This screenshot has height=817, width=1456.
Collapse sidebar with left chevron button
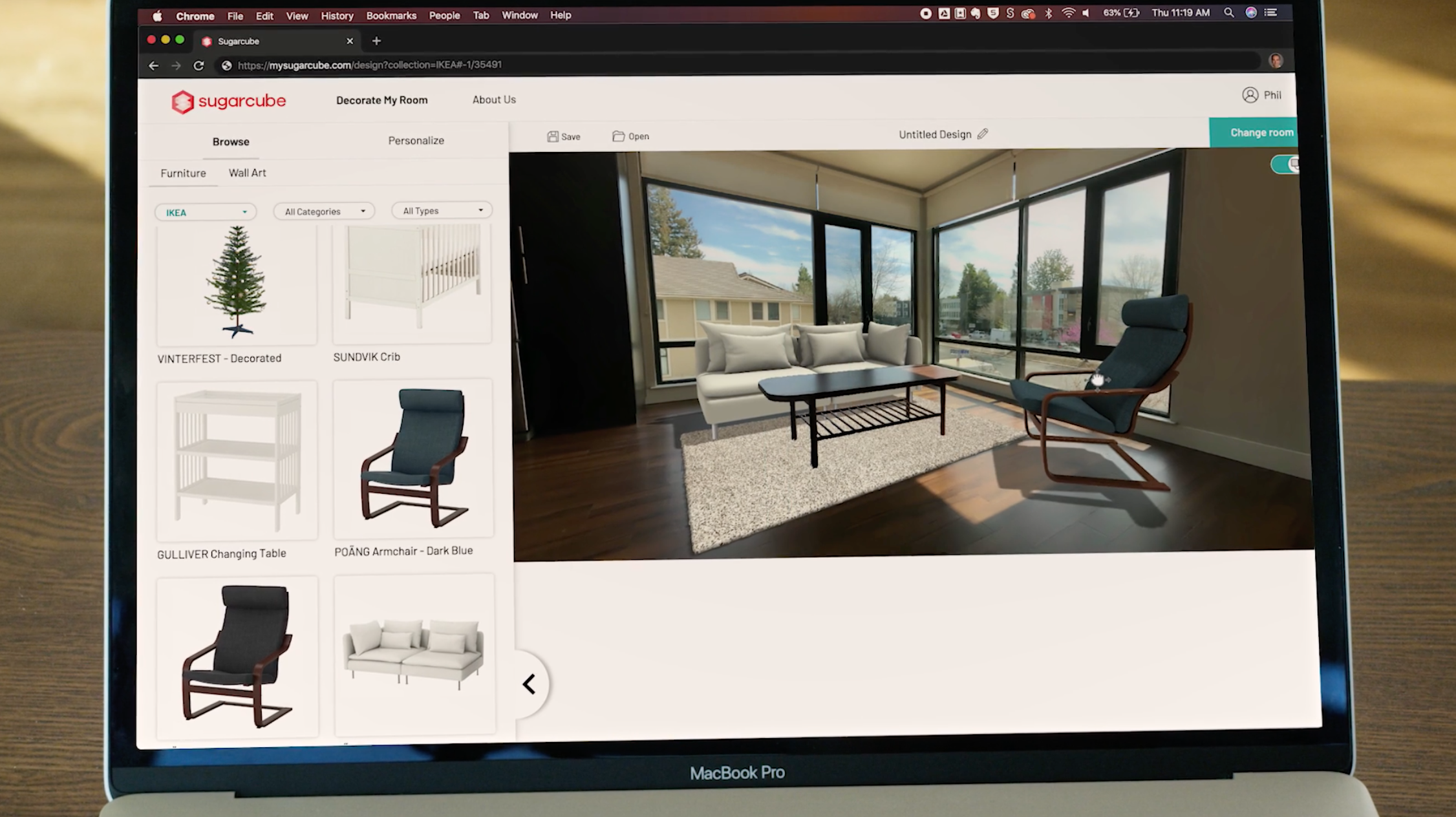click(x=530, y=684)
